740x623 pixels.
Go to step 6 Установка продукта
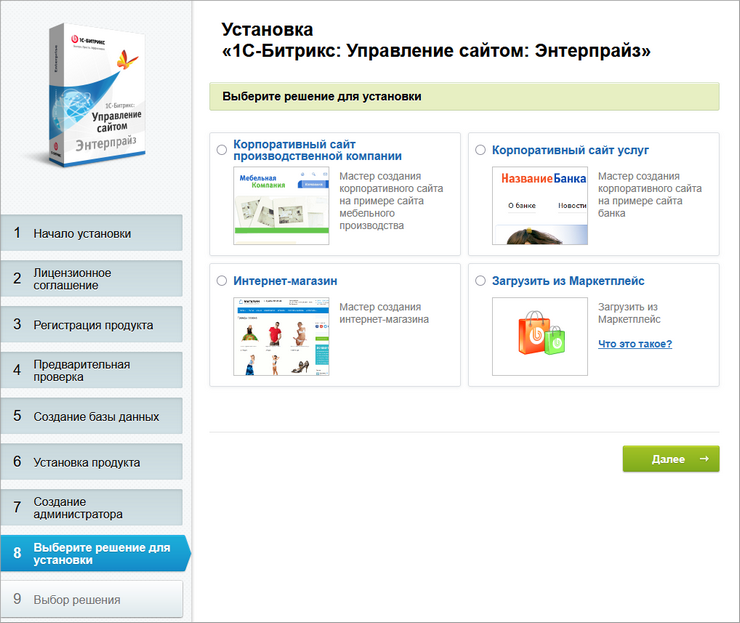pos(91,462)
